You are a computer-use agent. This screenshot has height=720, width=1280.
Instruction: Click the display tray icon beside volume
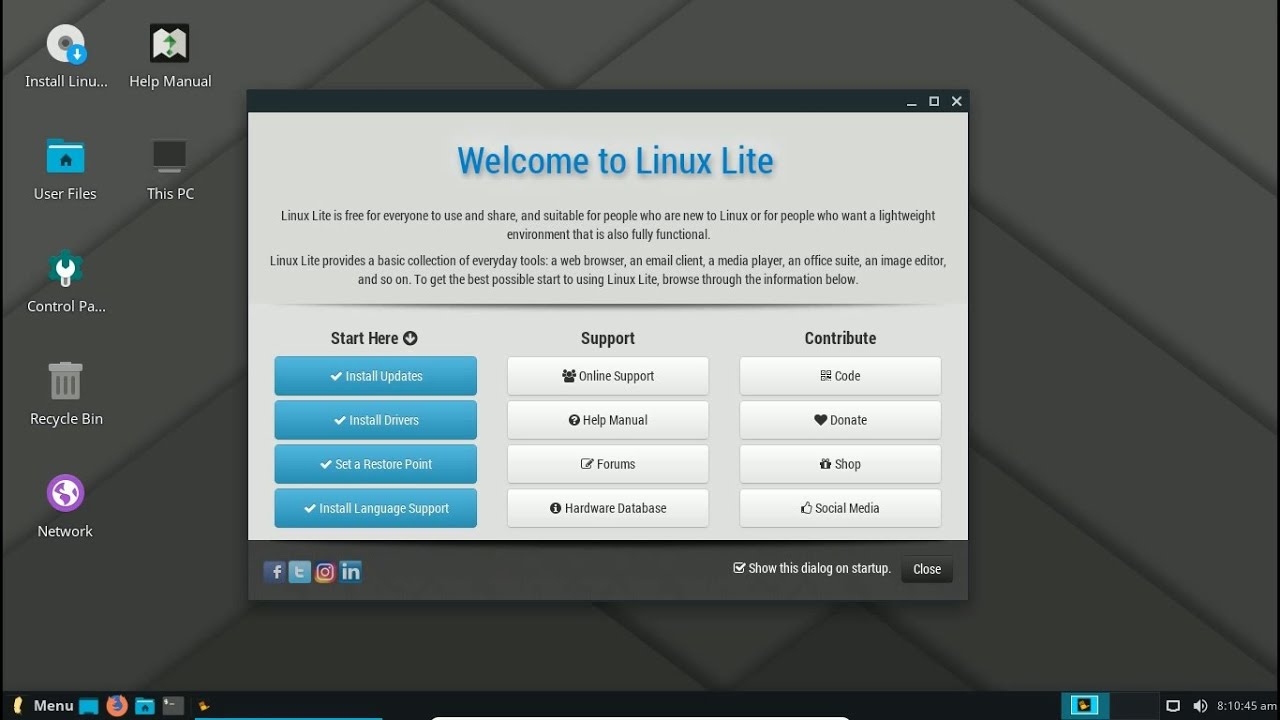pos(1174,706)
